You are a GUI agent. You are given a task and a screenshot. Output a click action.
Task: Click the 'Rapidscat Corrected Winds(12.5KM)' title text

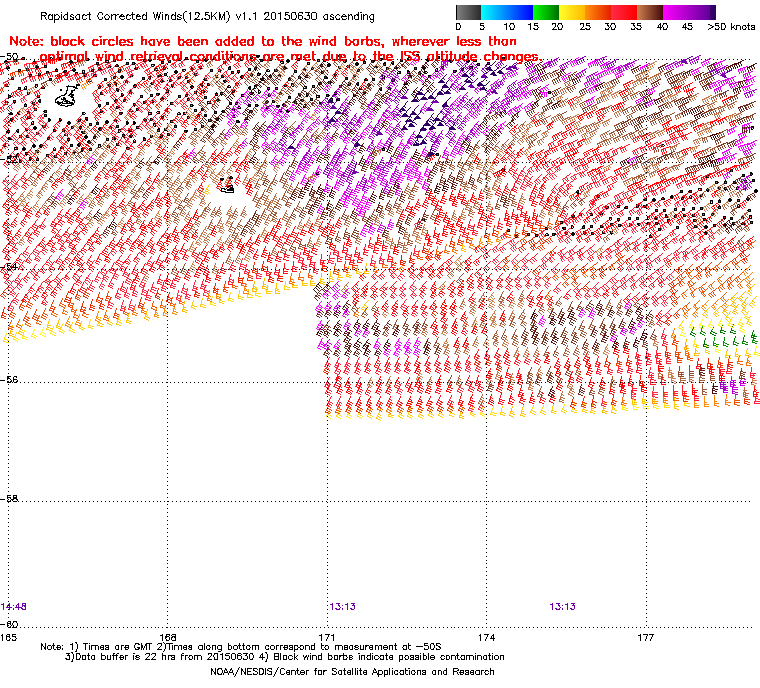pyautogui.click(x=135, y=16)
